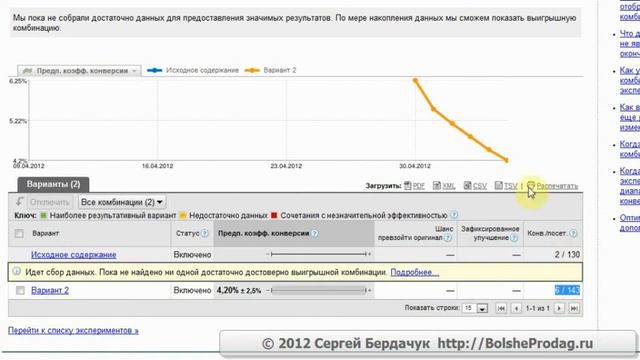Click the Распечатать print link
640x360 pixels.
point(557,186)
